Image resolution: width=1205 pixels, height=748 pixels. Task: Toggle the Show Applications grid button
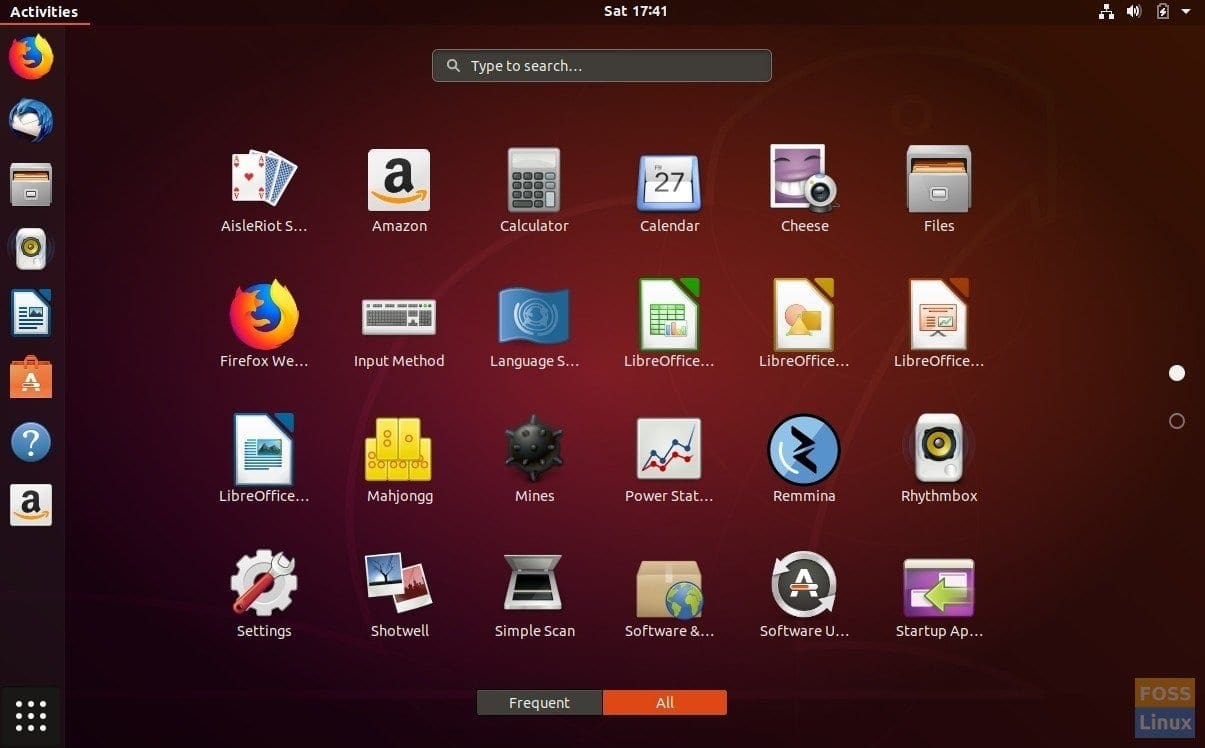31,716
